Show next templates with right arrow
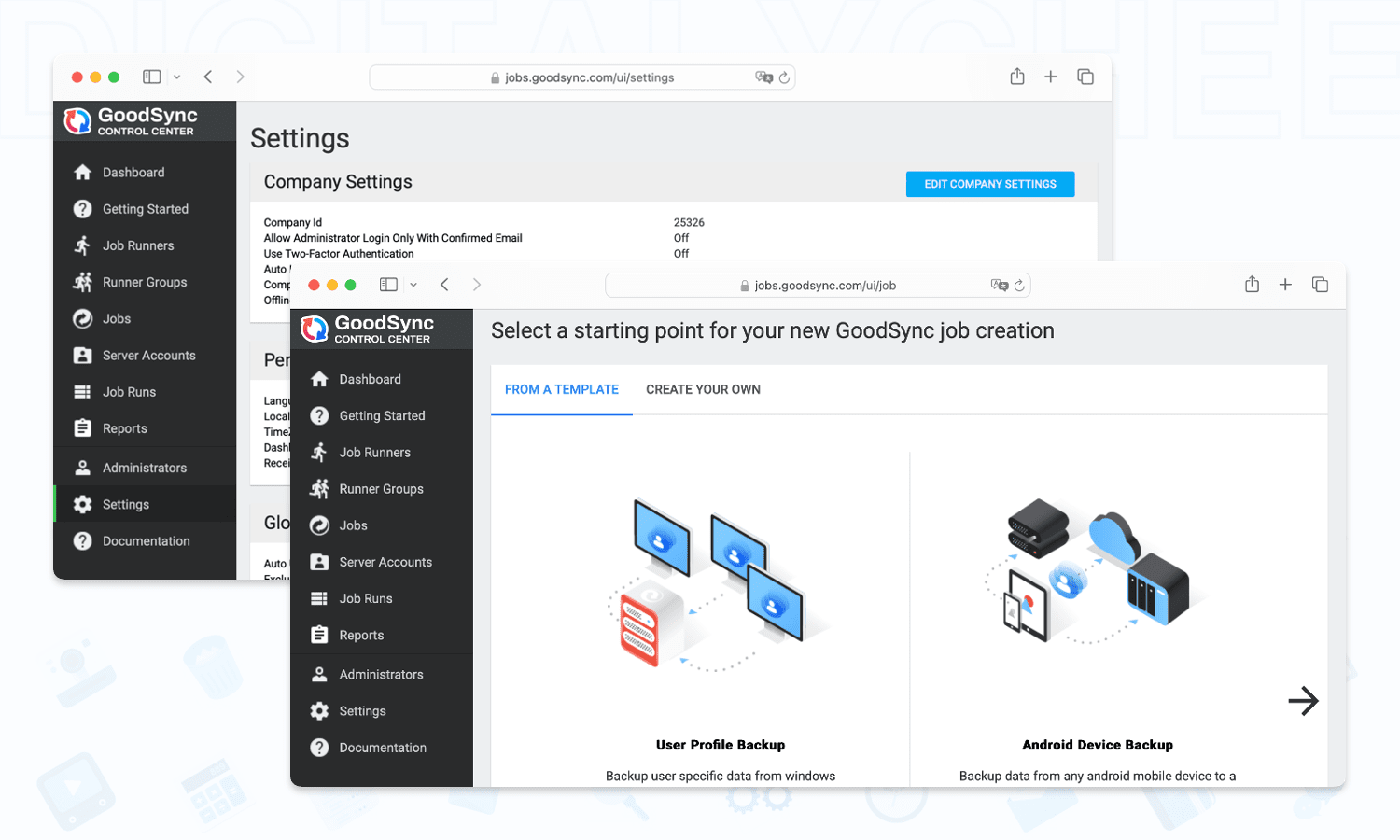Viewport: 1400px width, 840px height. coord(1303,700)
